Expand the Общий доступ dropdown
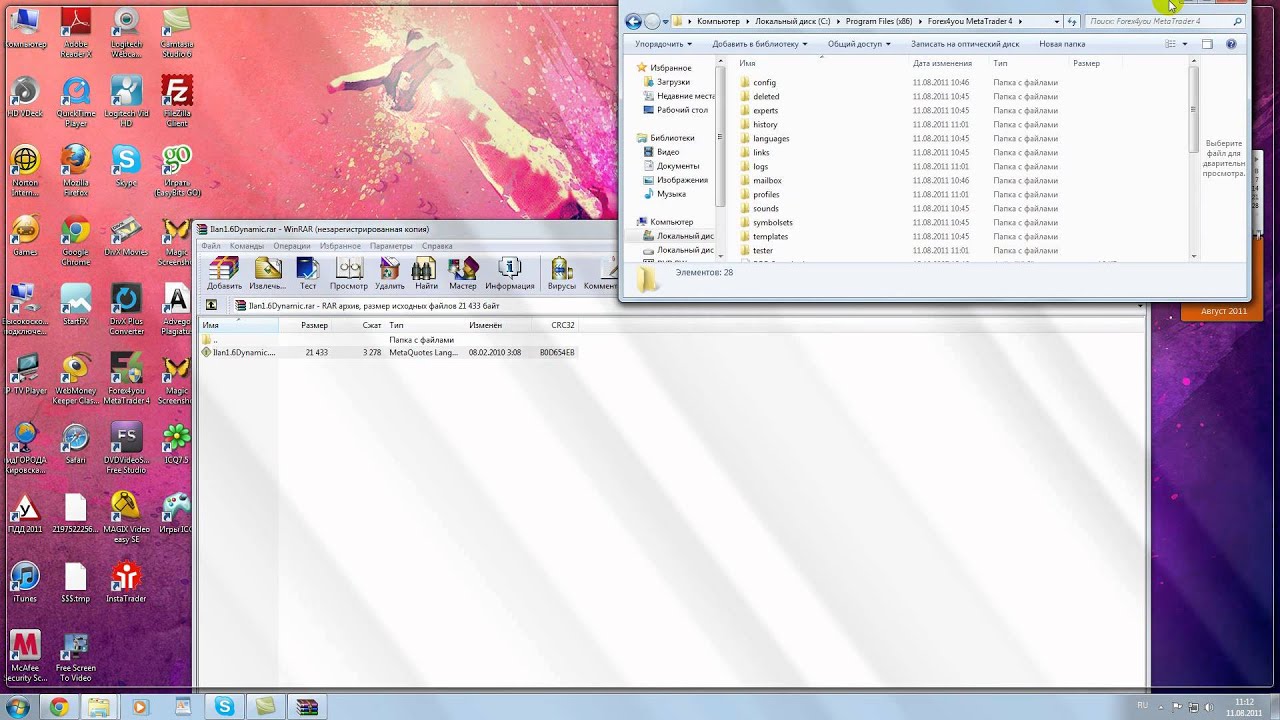Image resolution: width=1280 pixels, height=720 pixels. (858, 44)
